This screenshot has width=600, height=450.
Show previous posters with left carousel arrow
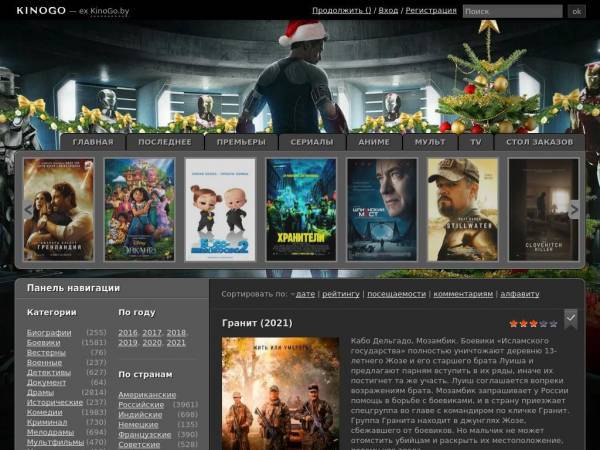pos(28,209)
